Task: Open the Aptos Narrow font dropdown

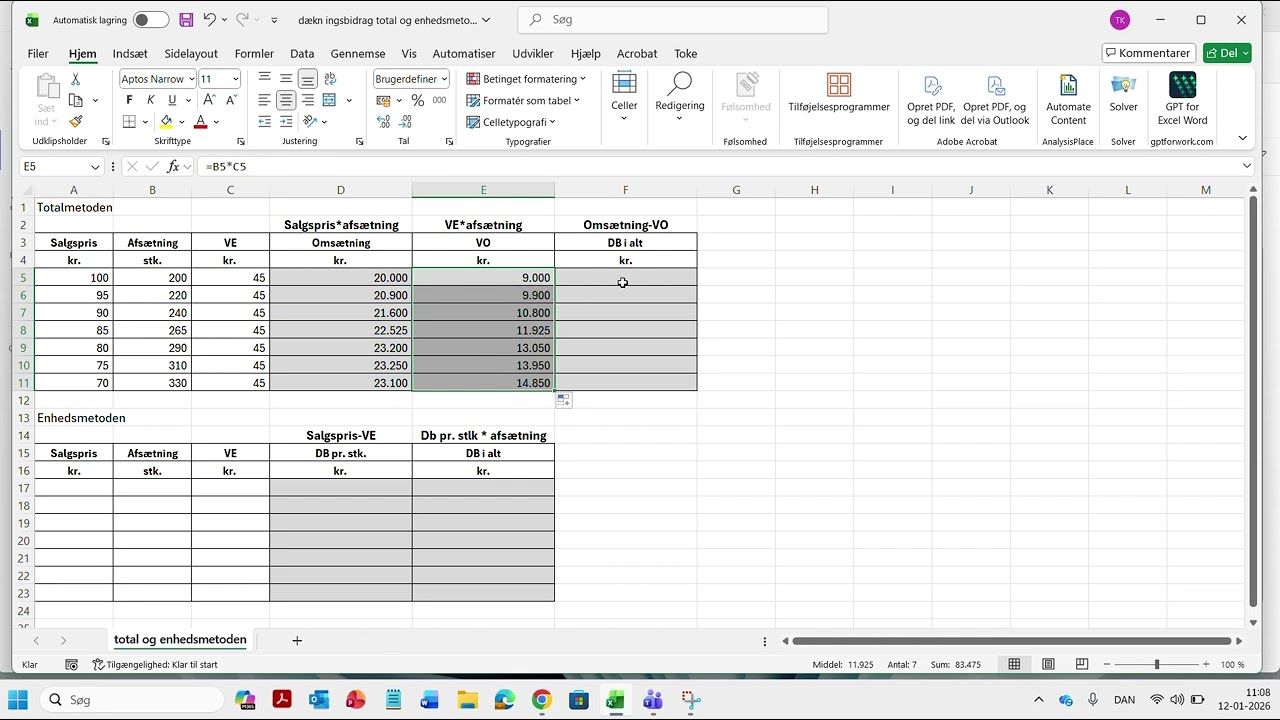Action: click(x=191, y=79)
